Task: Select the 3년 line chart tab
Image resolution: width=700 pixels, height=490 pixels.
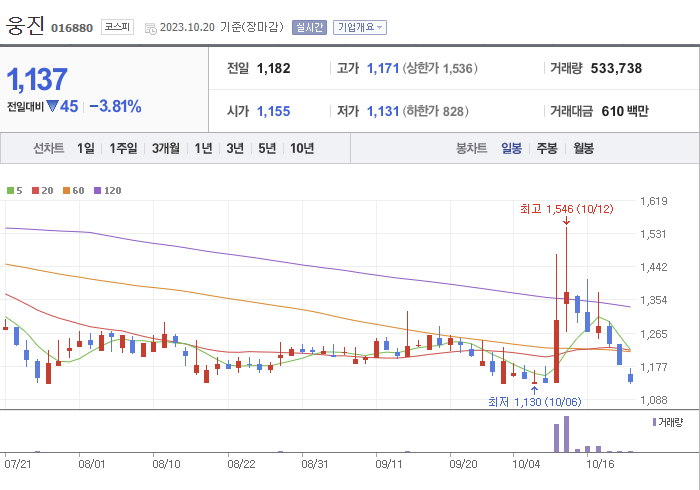Action: pos(235,148)
